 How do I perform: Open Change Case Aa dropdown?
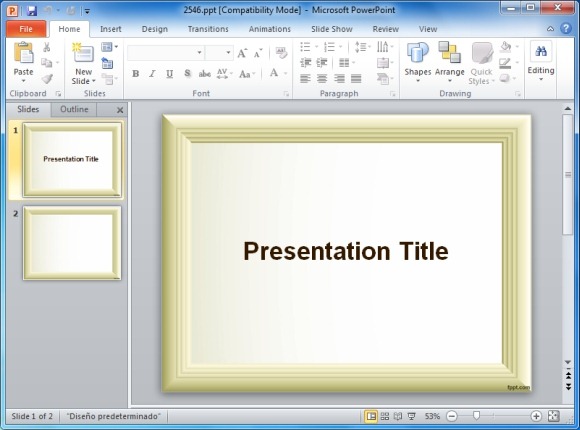[x=247, y=74]
